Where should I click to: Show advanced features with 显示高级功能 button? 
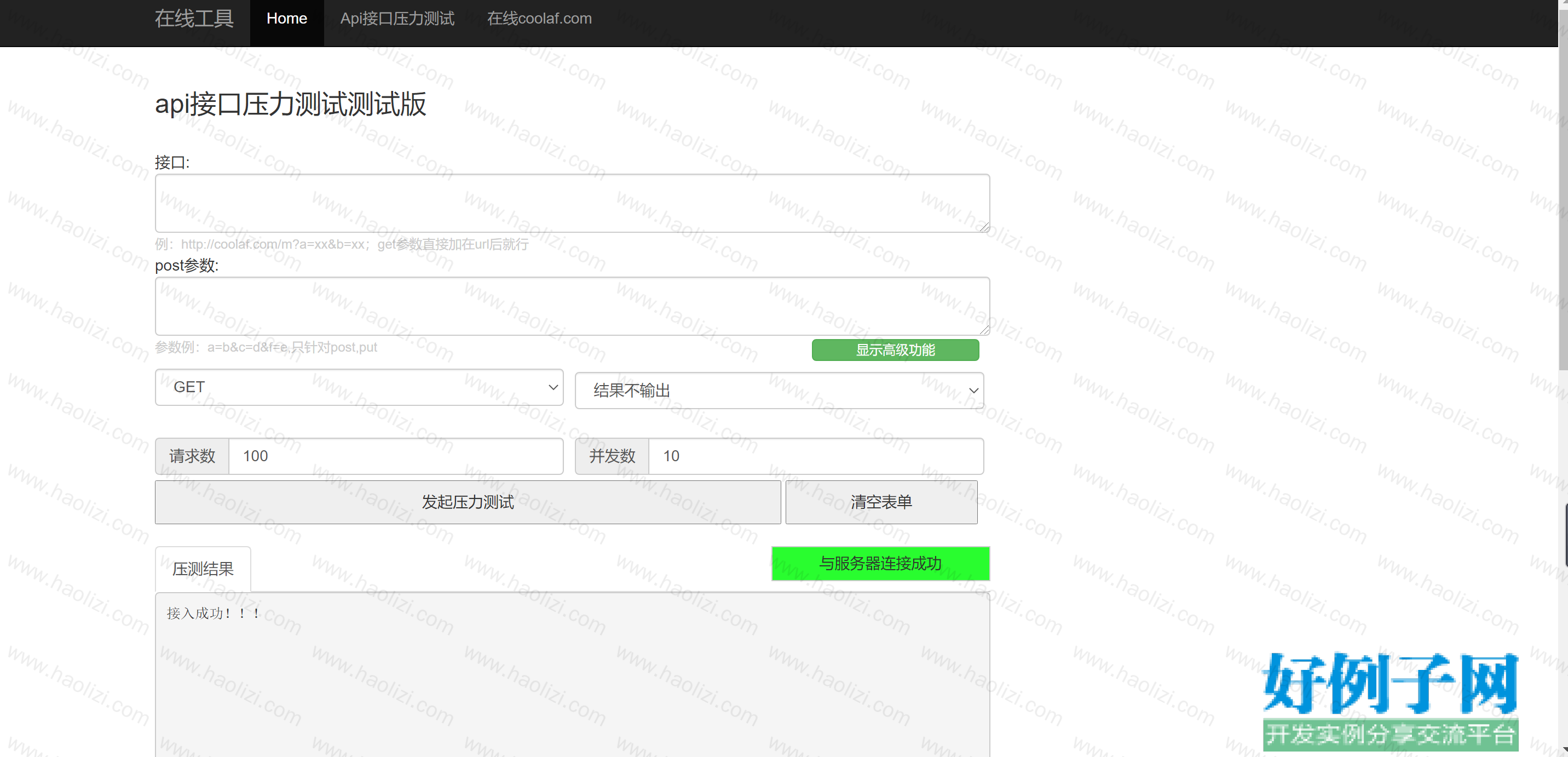coord(895,350)
